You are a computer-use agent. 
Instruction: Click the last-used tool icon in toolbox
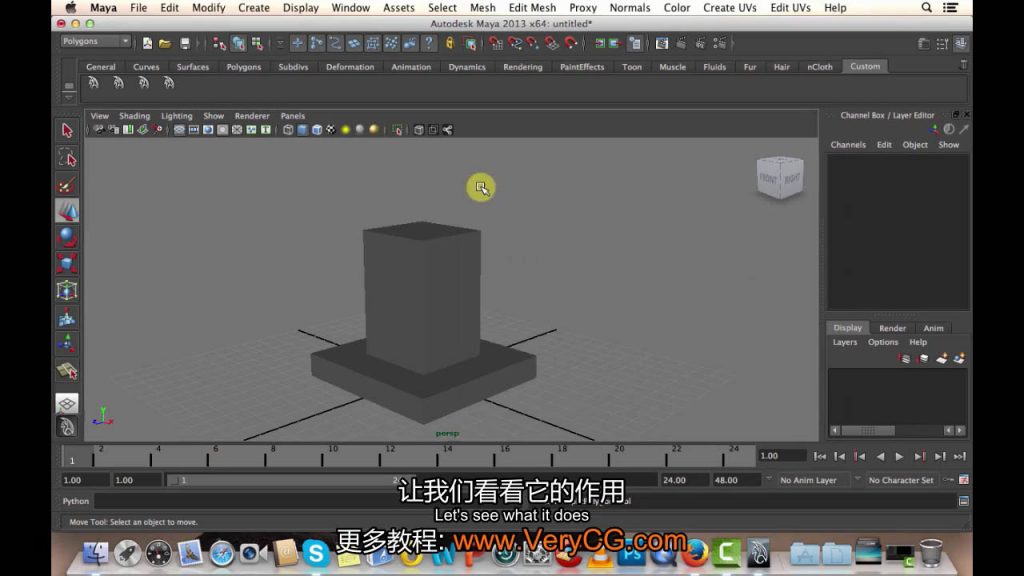[x=67, y=370]
